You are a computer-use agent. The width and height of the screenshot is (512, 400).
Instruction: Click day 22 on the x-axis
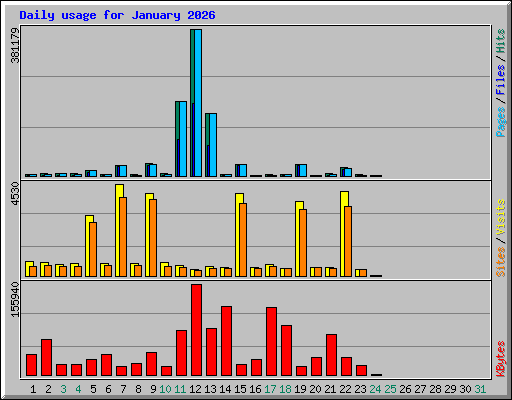345,389
